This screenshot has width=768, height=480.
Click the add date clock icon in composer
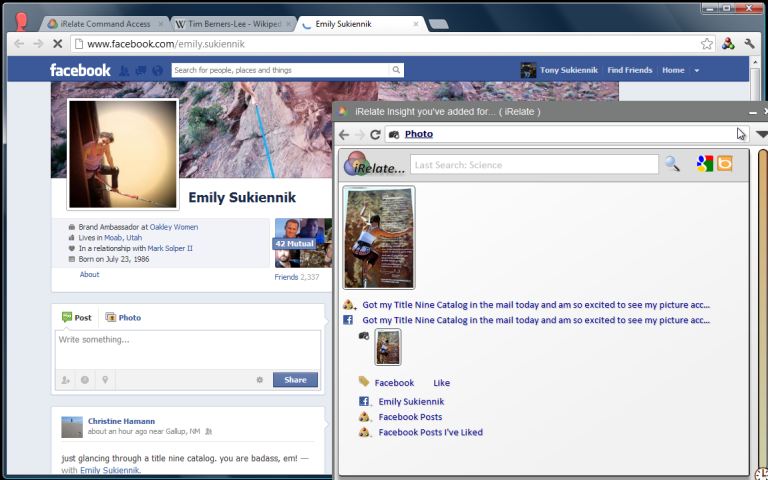pyautogui.click(x=85, y=380)
